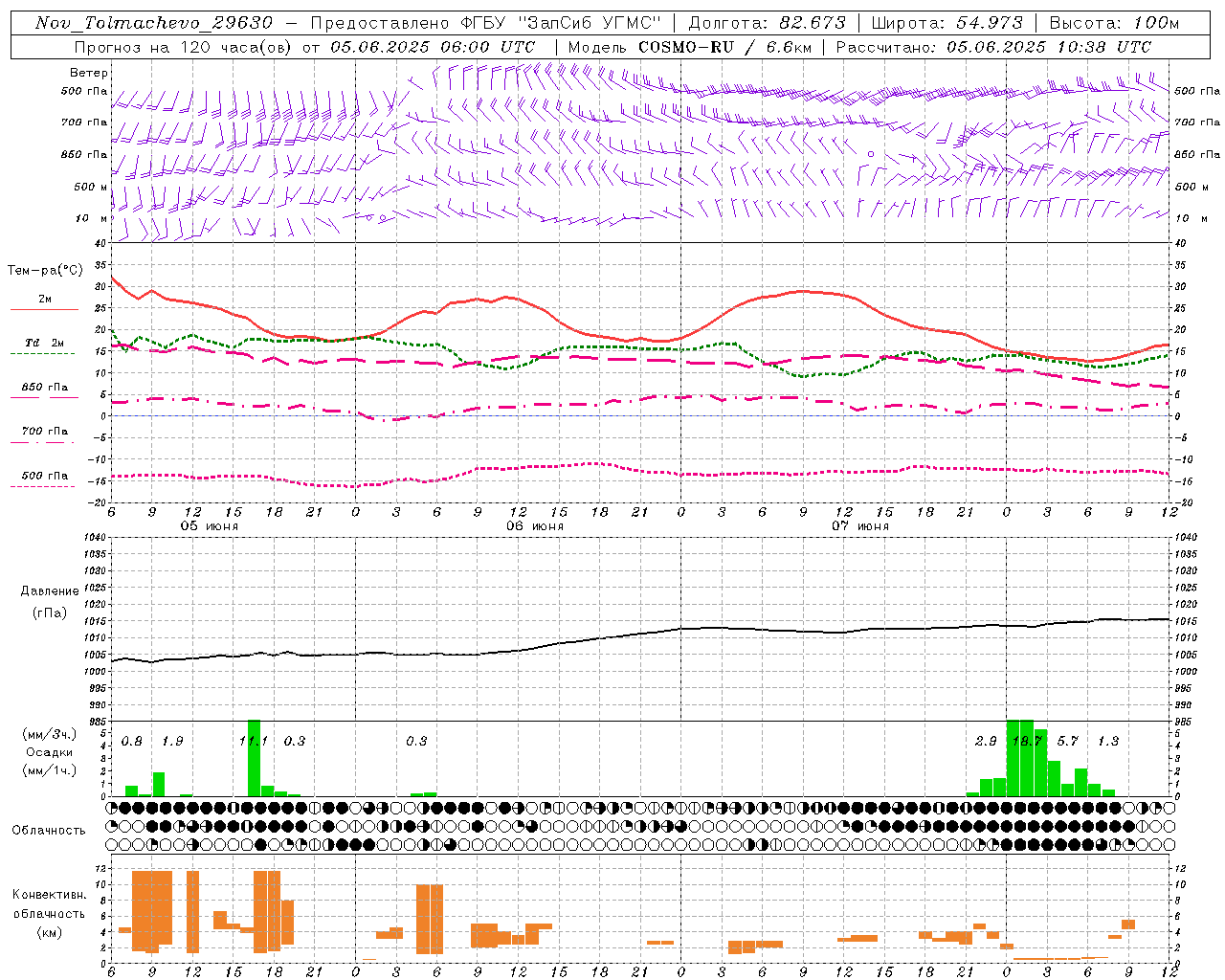Click the precipitation total 2.9
This screenshot has height=980, width=1225.
coord(986,741)
